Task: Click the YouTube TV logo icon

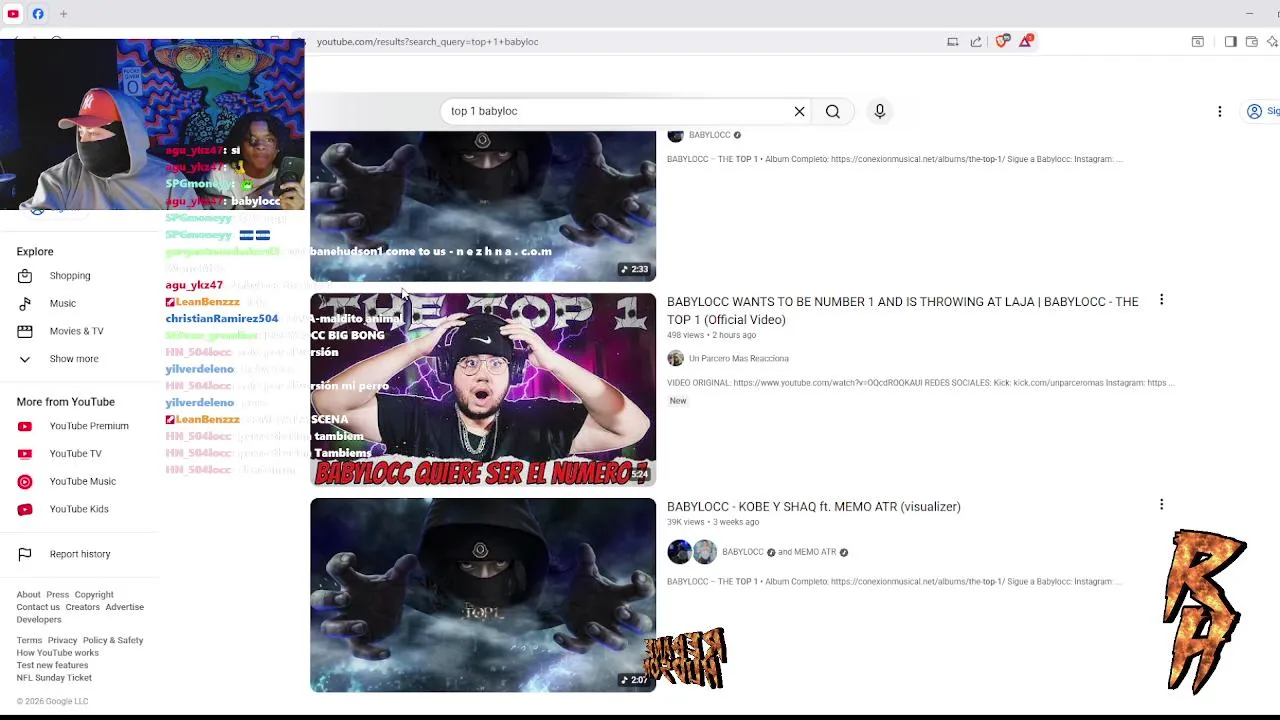Action: [x=25, y=454]
